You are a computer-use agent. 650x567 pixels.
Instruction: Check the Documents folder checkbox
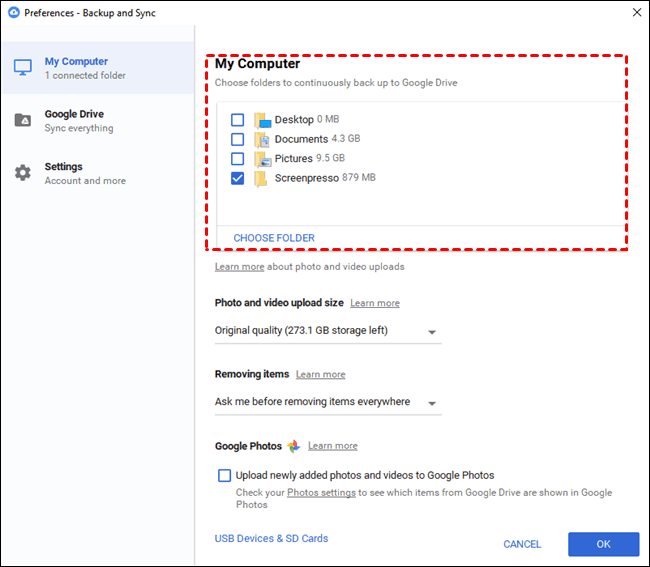click(238, 140)
